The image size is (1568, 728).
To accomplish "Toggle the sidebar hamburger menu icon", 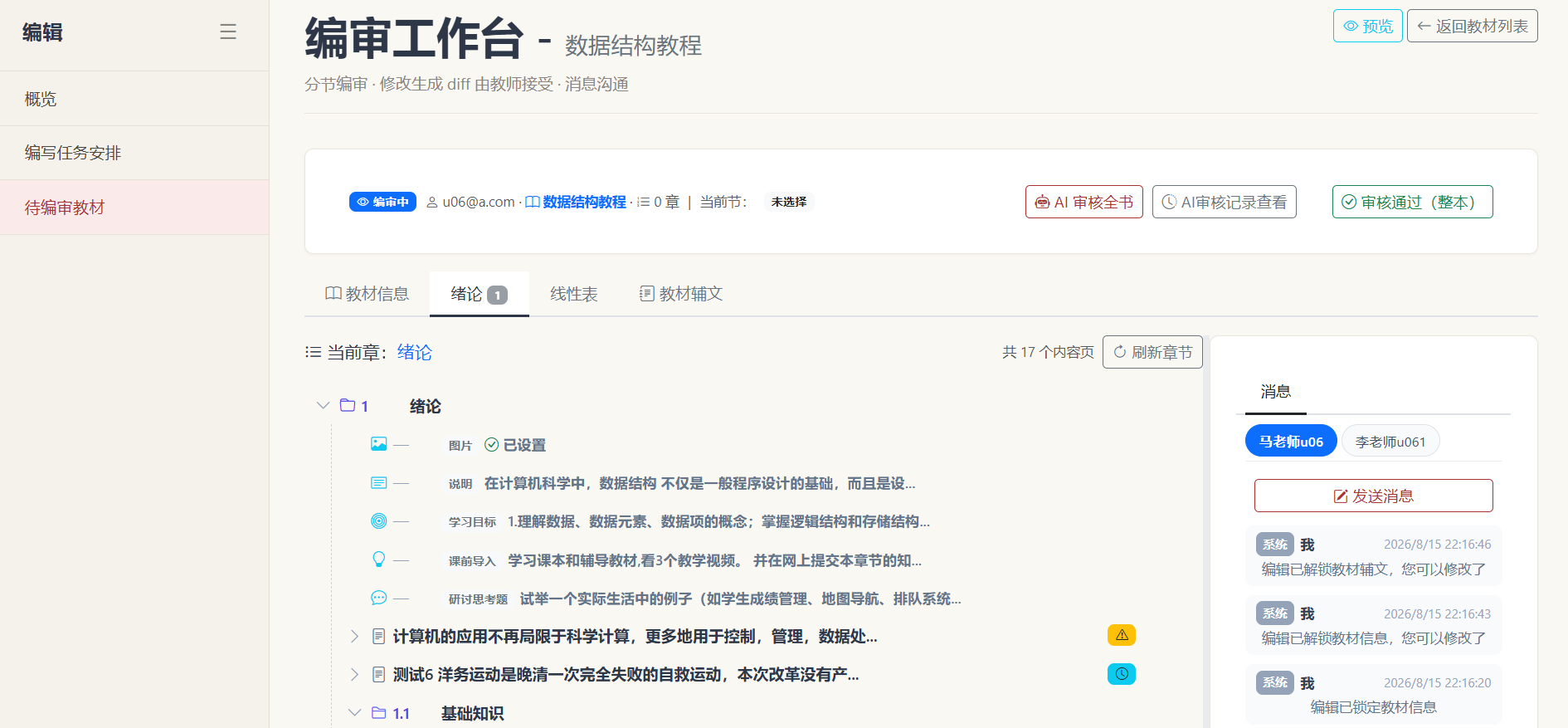I will 228,32.
